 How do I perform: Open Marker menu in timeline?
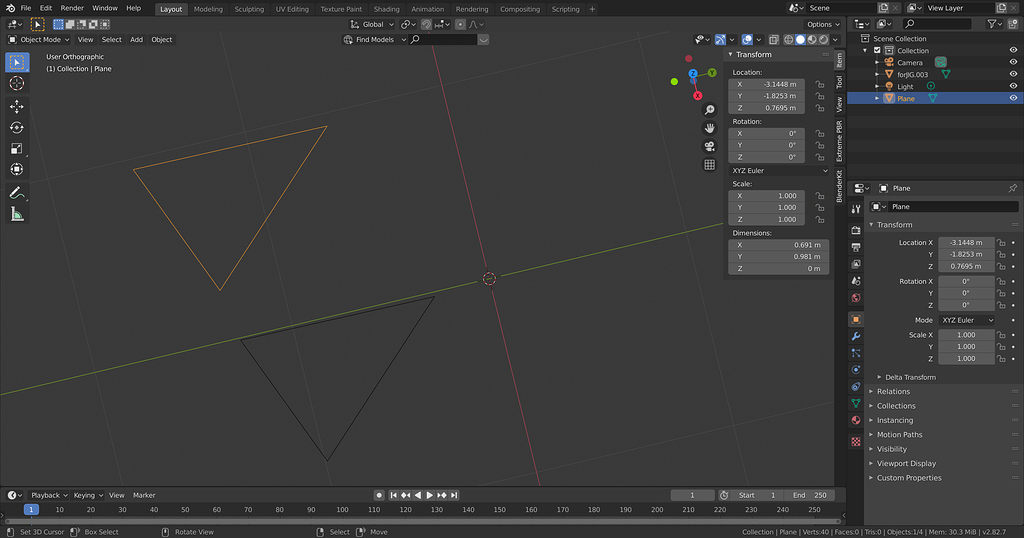(144, 496)
